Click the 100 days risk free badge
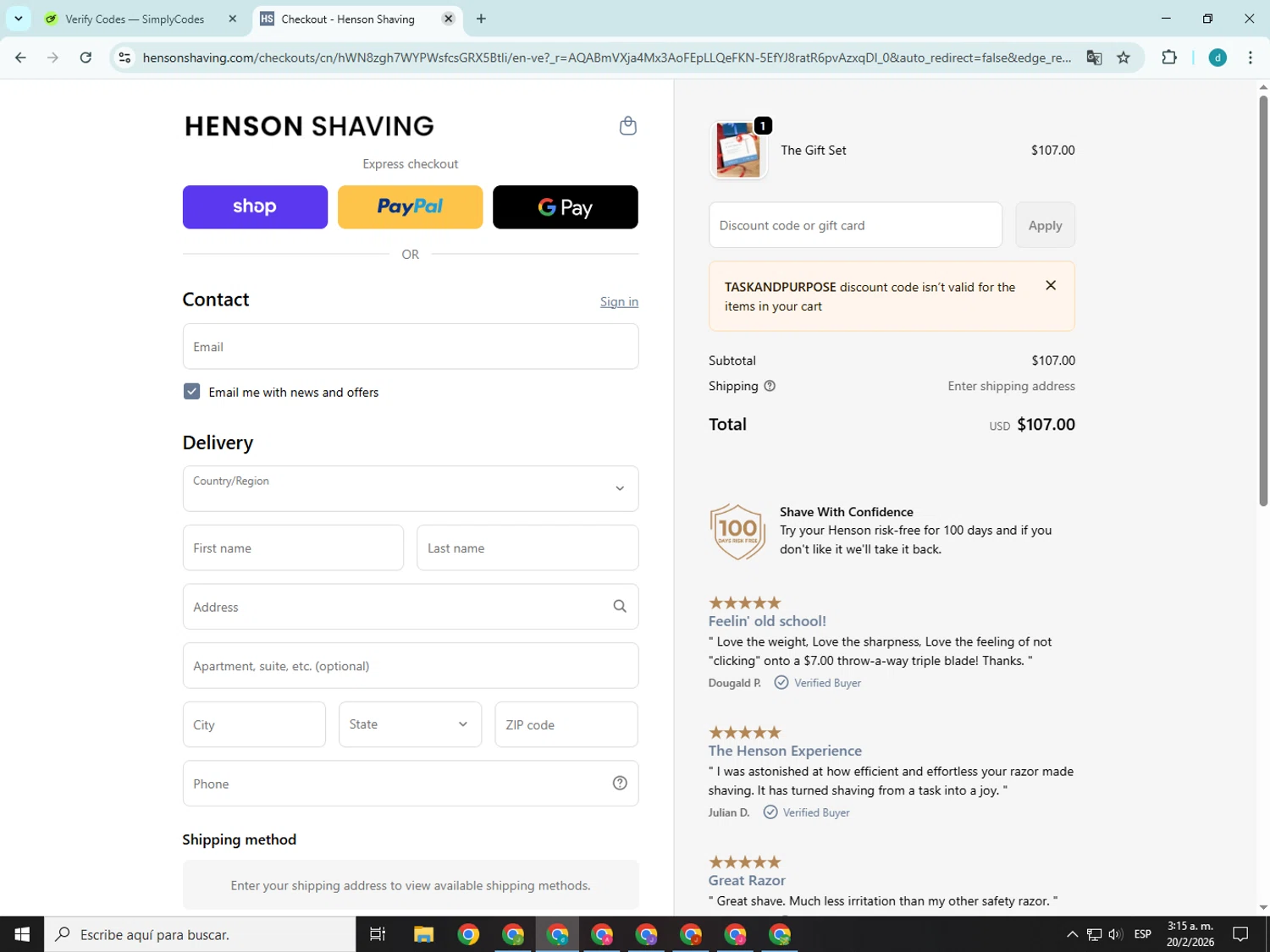 (737, 531)
